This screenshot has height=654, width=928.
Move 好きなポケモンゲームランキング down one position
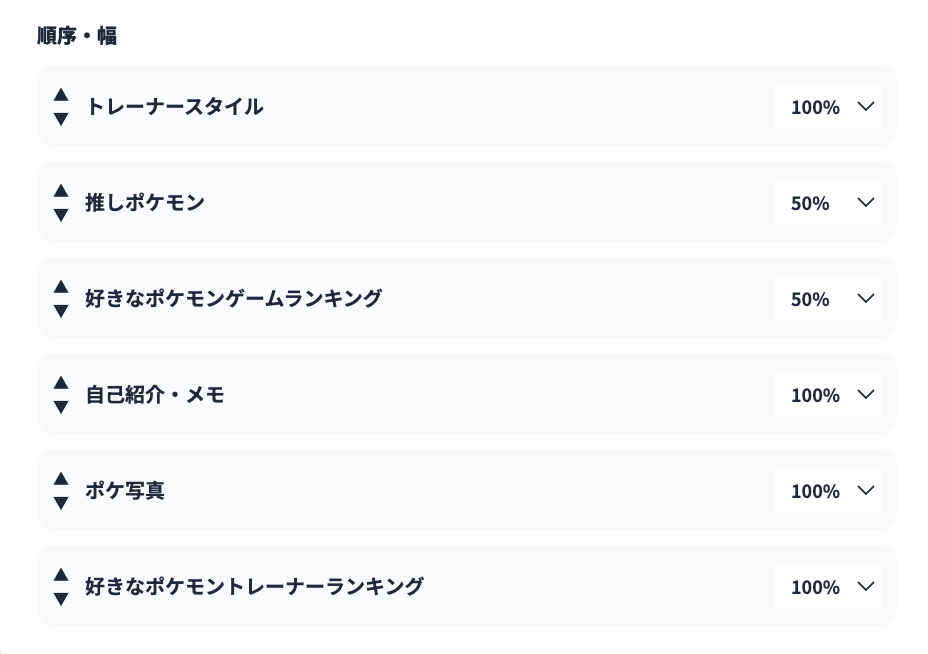(61, 311)
